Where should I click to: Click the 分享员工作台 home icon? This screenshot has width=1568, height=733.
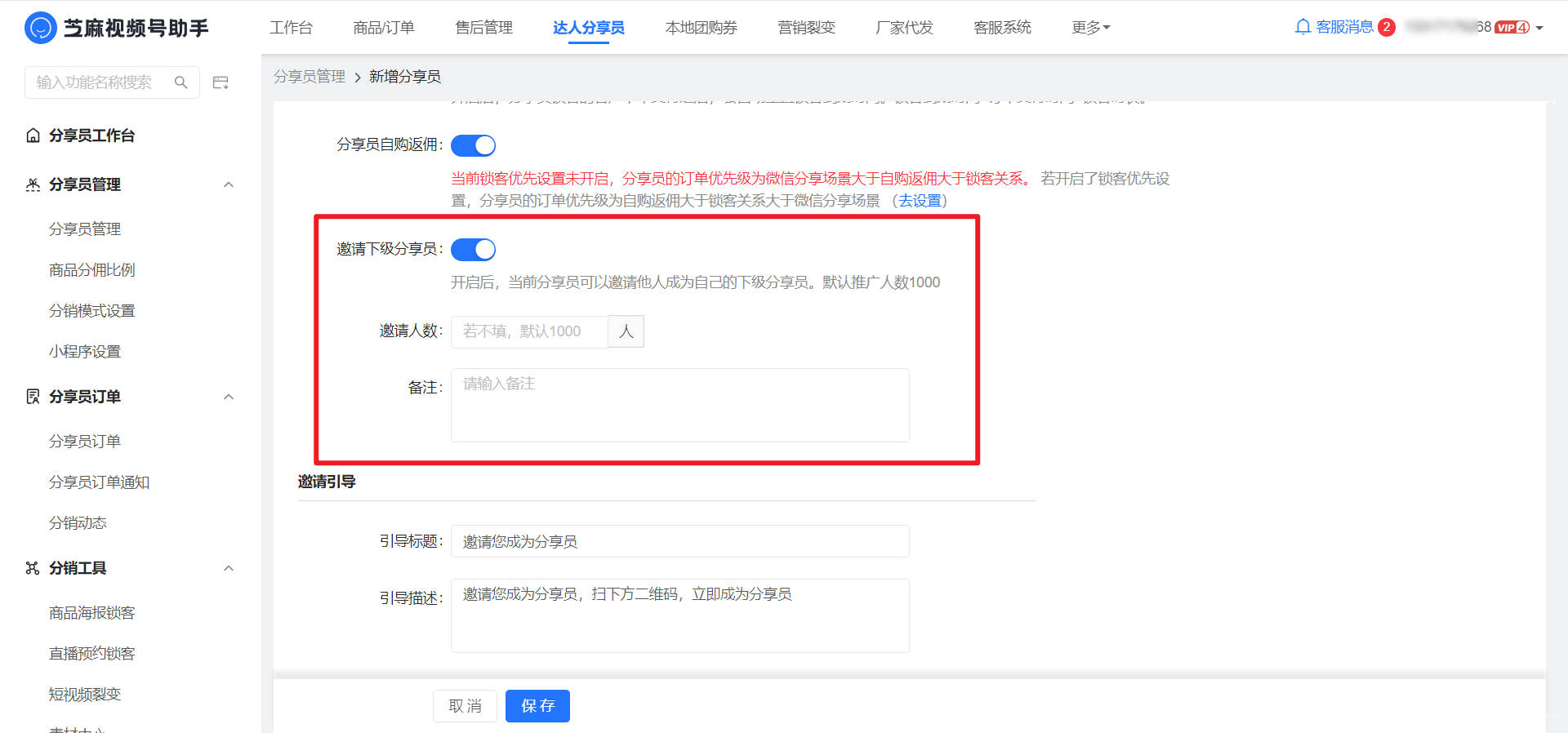[33, 135]
